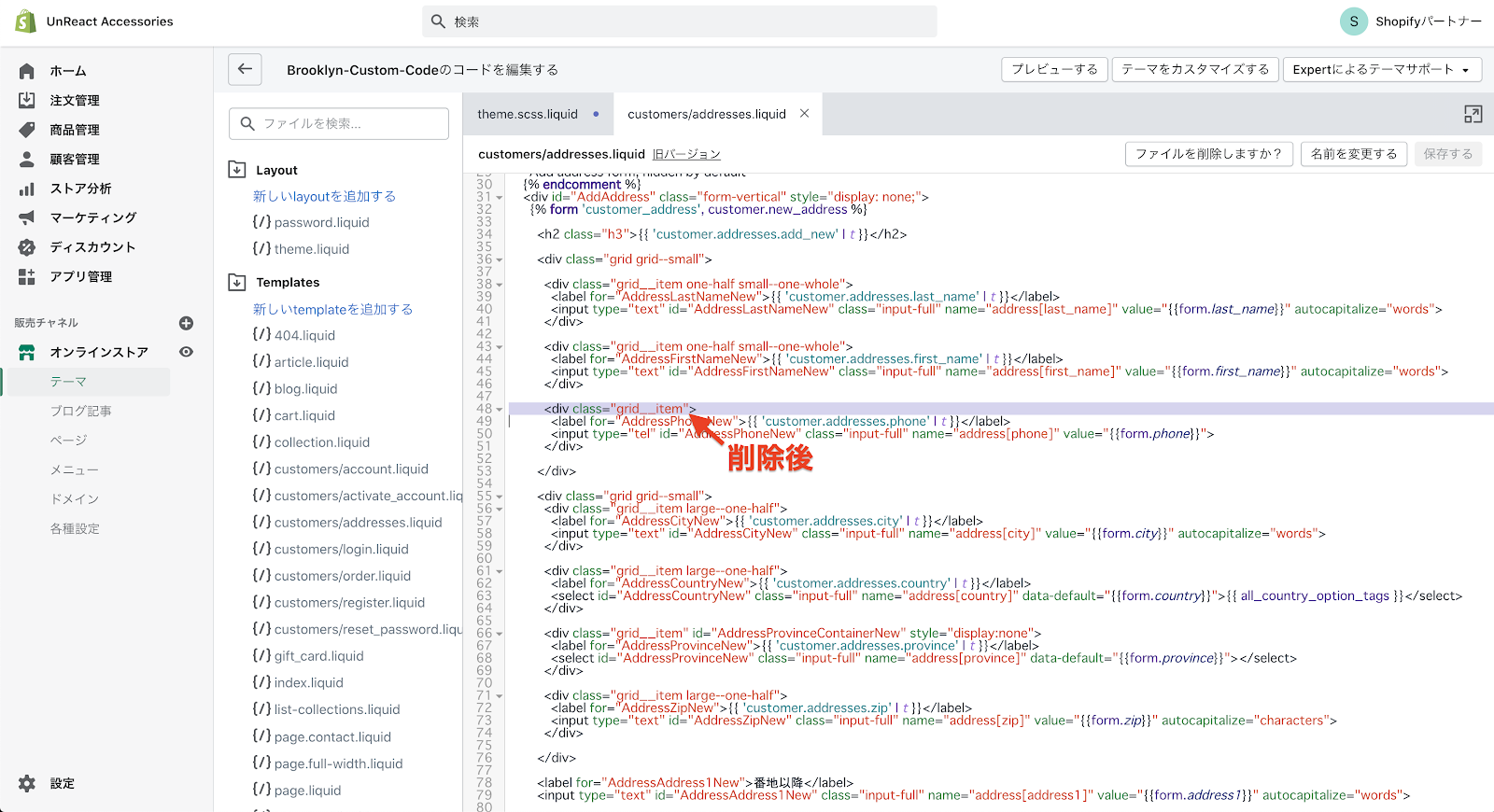Click the back arrow button
This screenshot has width=1494, height=812.
click(245, 69)
